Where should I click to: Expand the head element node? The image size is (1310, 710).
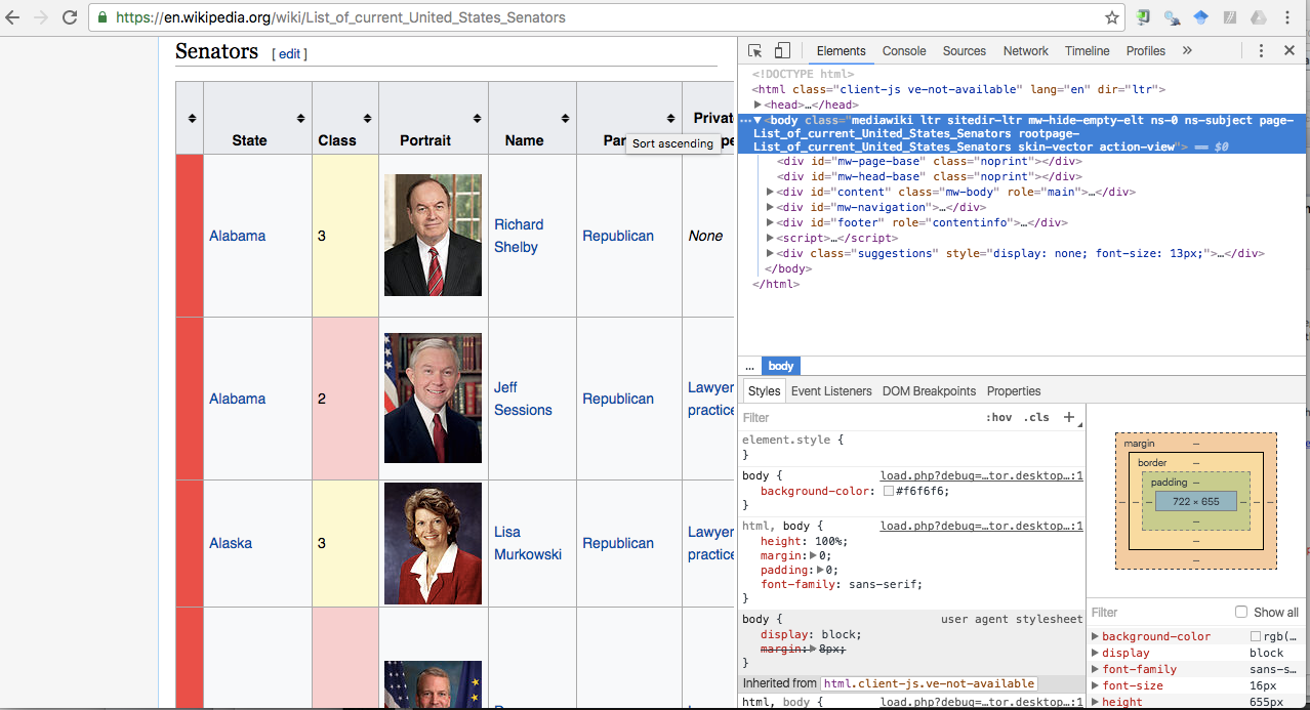pyautogui.click(x=758, y=105)
